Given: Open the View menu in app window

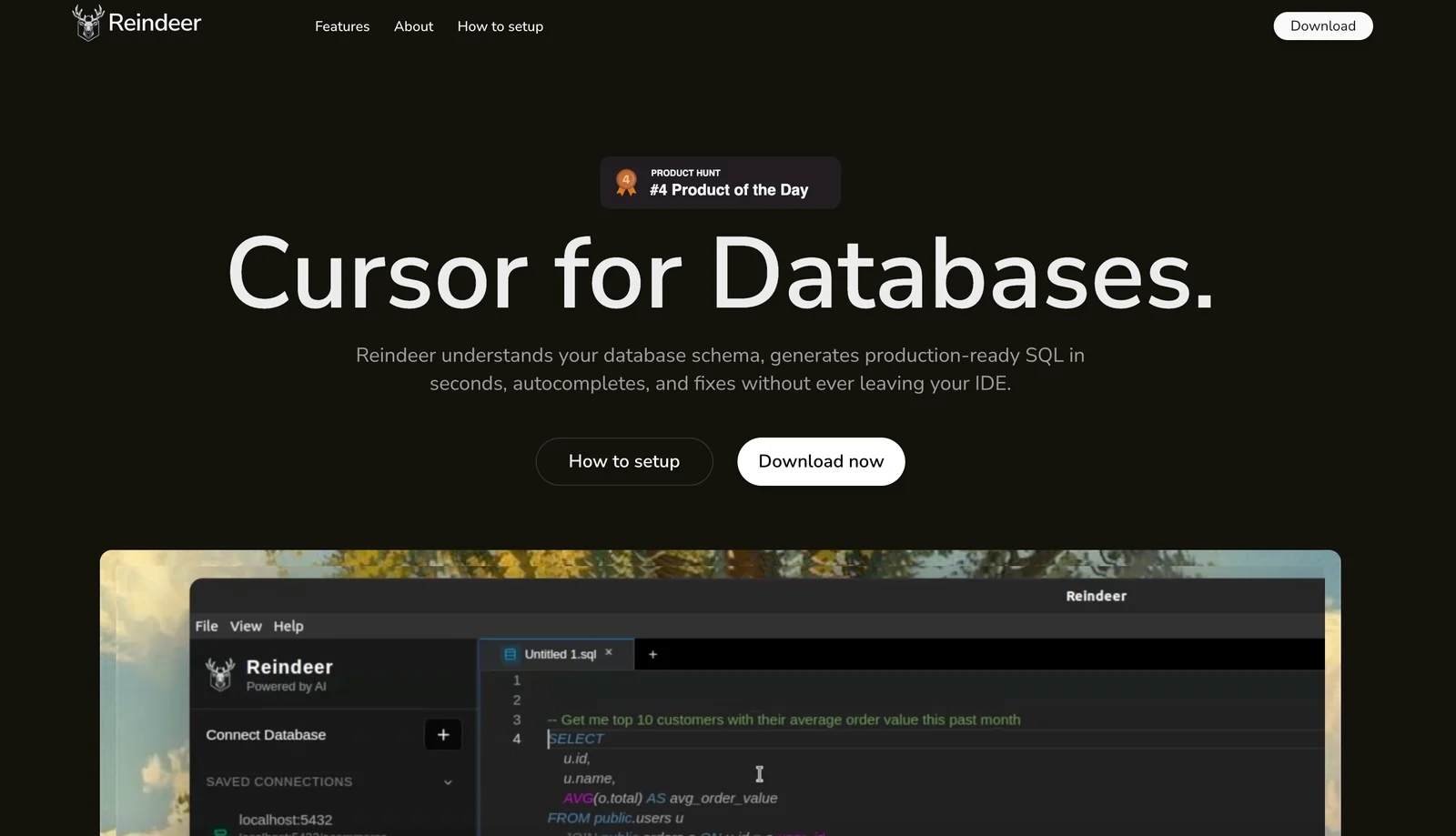Looking at the screenshot, I should coord(246,626).
